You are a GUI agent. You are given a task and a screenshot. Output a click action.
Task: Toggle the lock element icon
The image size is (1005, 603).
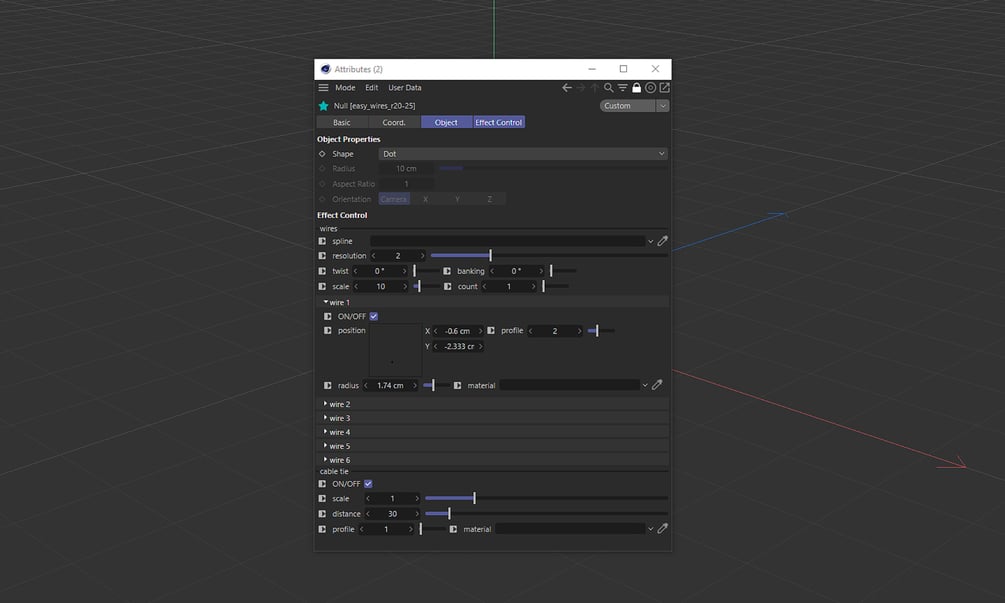pyautogui.click(x=636, y=88)
